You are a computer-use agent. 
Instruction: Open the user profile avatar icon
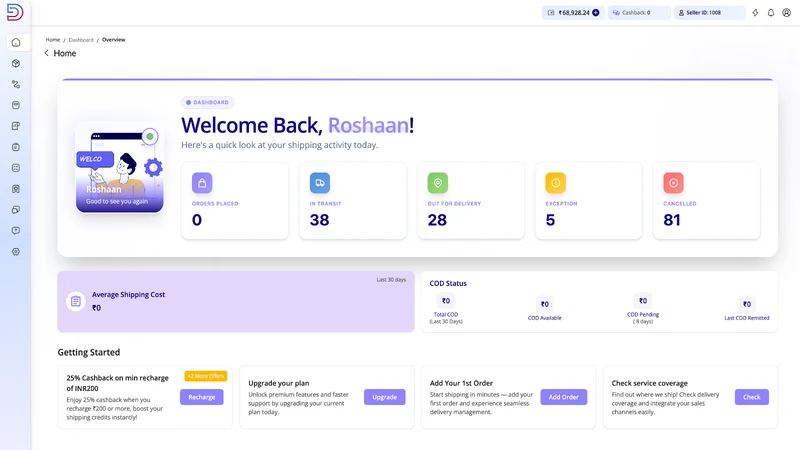786,13
